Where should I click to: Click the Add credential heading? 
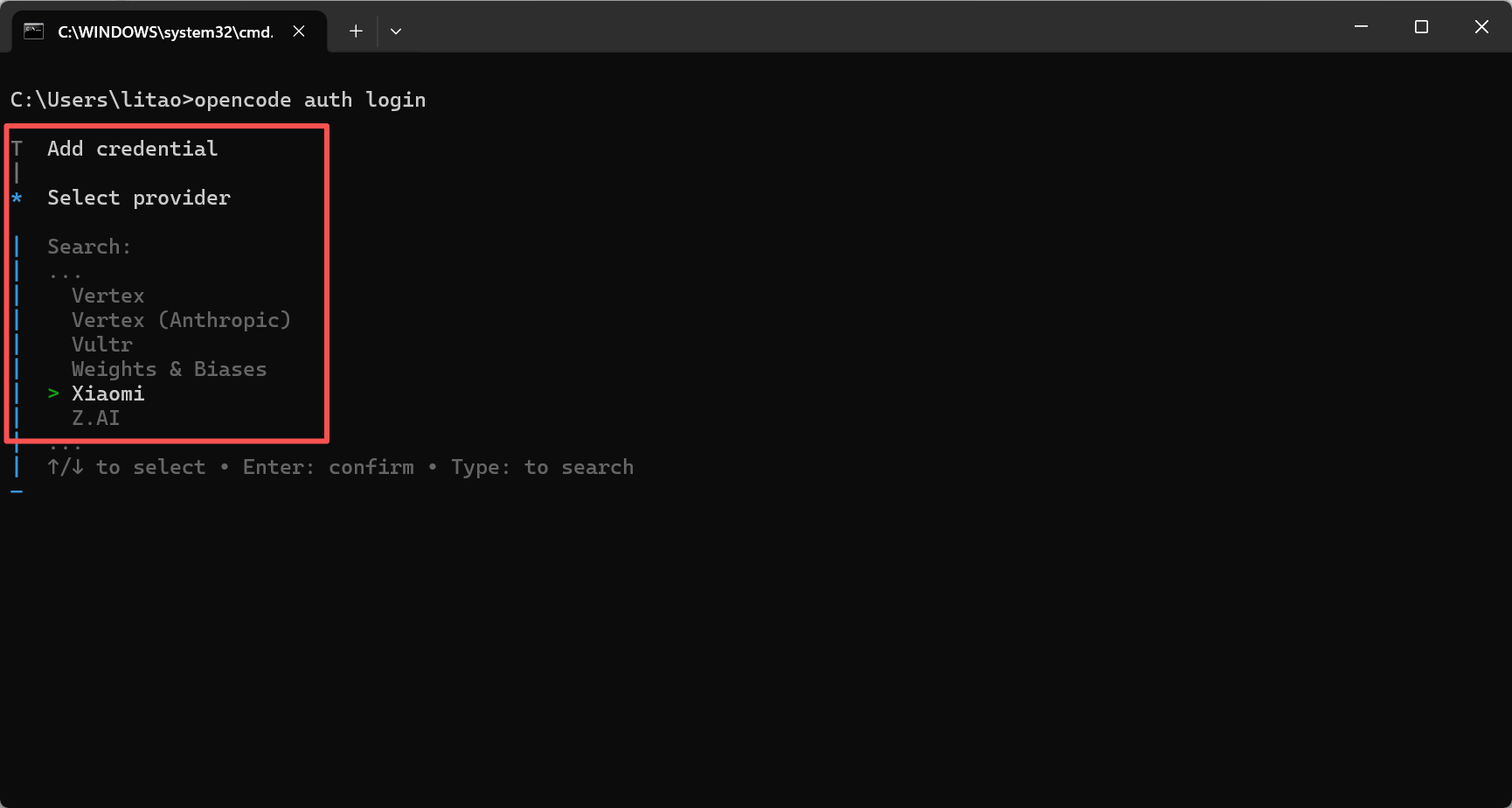pos(132,149)
